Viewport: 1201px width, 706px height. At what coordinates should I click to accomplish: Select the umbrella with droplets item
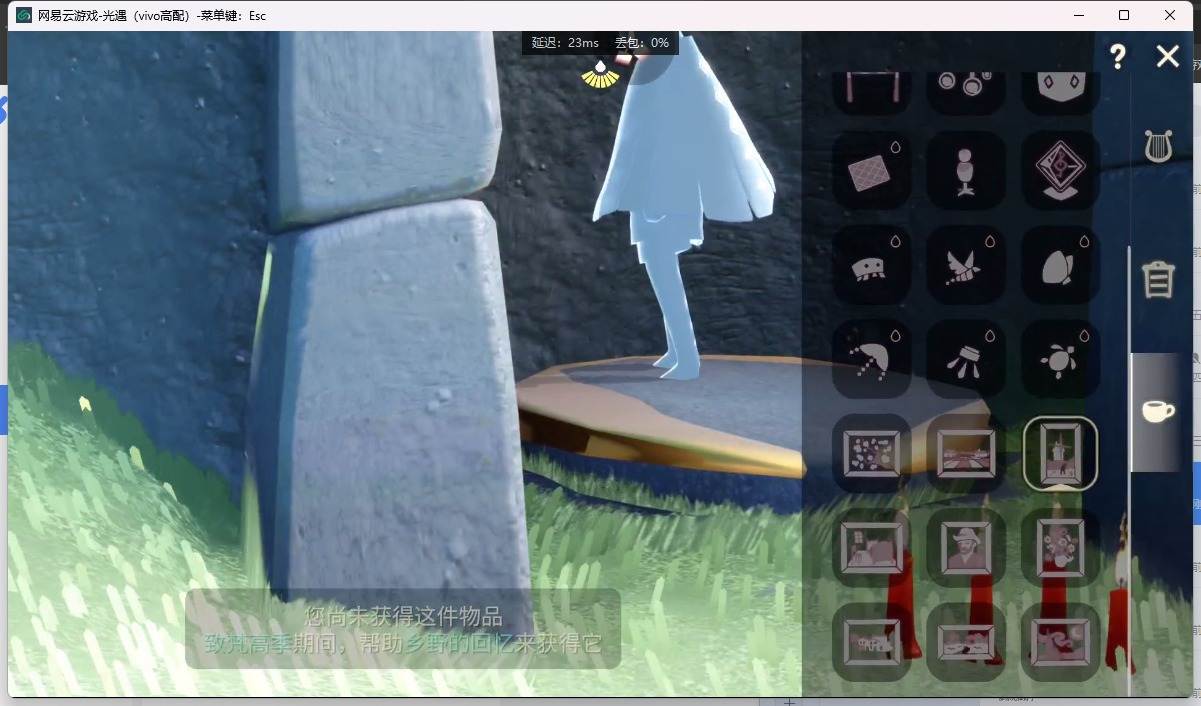871,360
